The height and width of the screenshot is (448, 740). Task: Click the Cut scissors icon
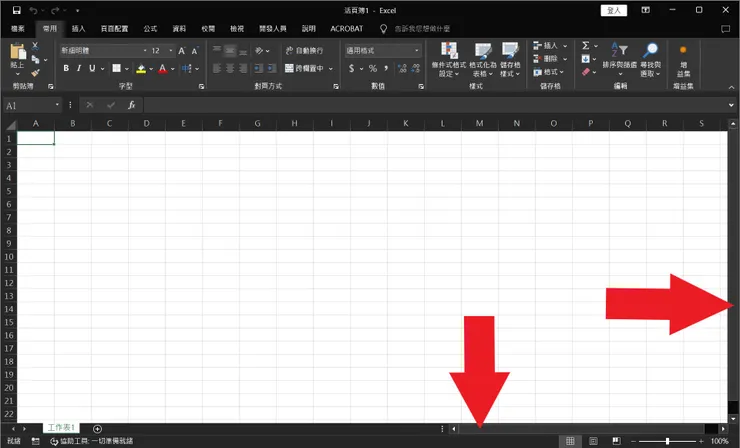click(35, 46)
